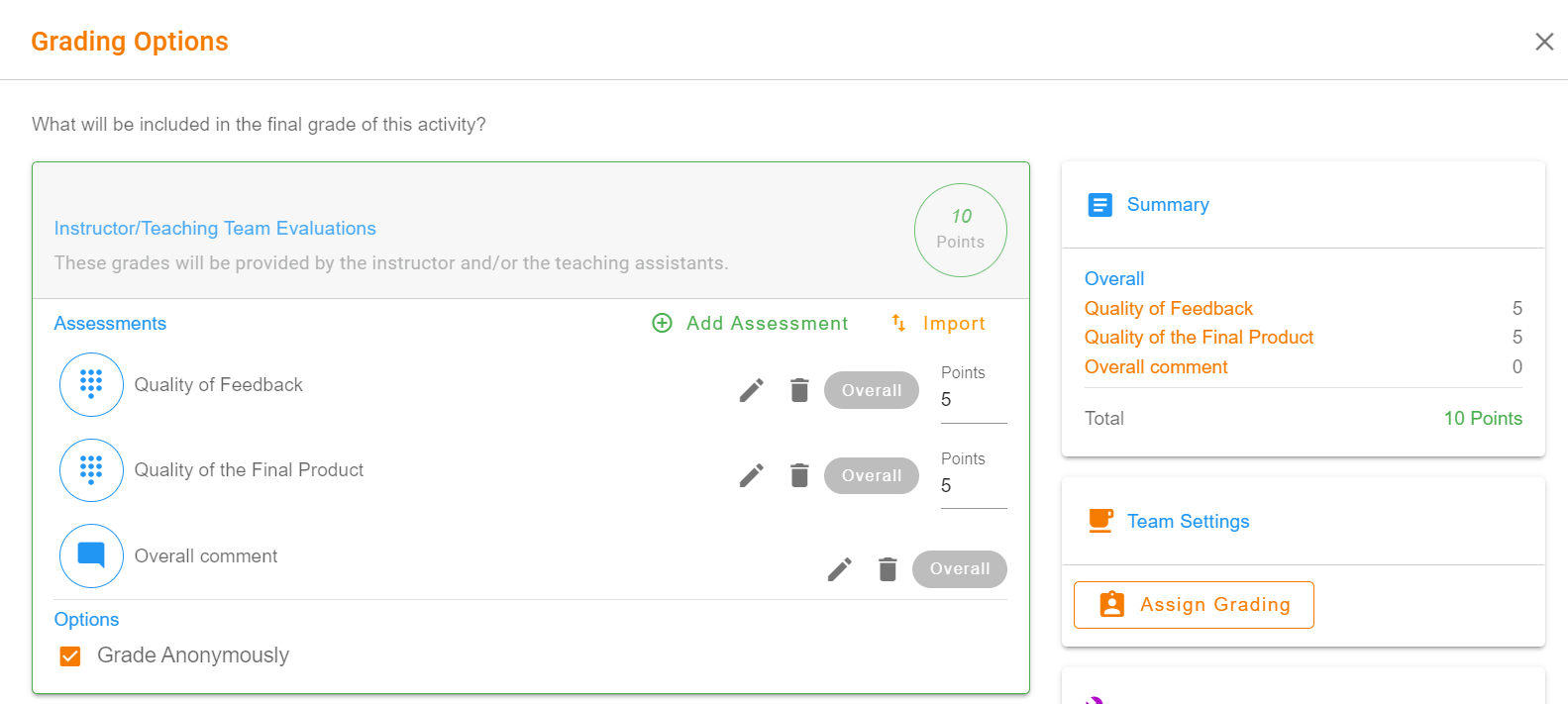Screen dimensions: 1568x704
Task: Toggle Overall for Quality of Feedback
Action: [x=871, y=390]
